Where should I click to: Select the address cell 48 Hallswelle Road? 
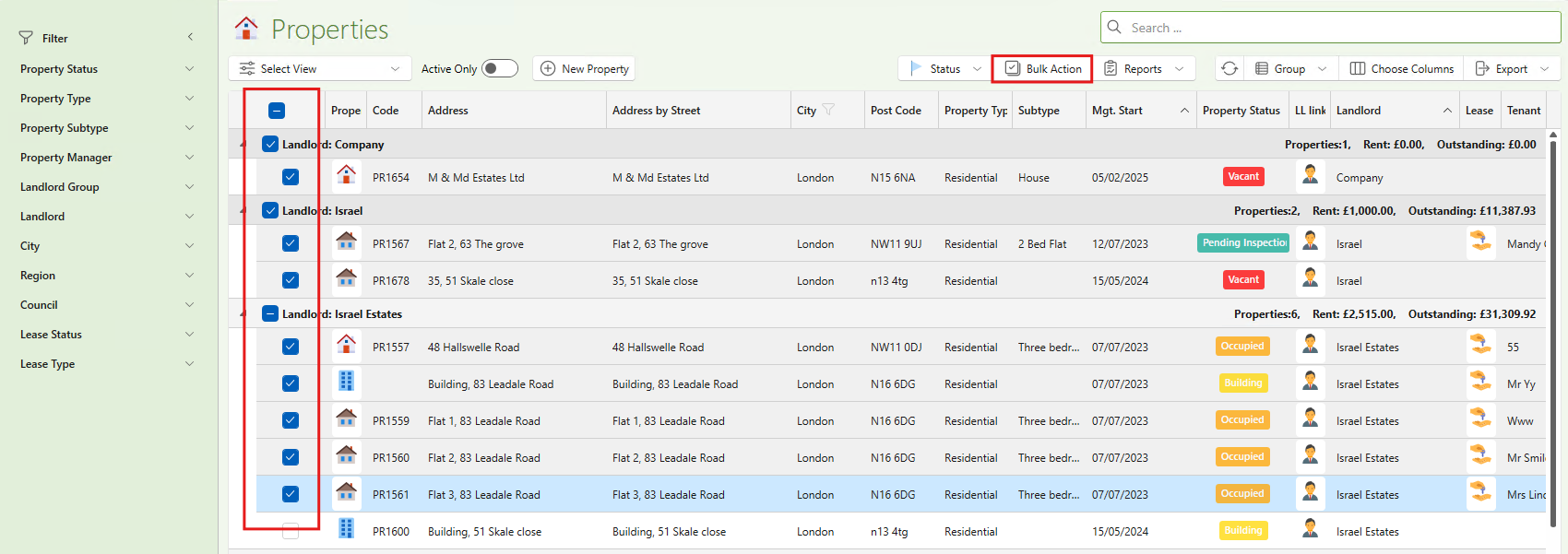514,348
